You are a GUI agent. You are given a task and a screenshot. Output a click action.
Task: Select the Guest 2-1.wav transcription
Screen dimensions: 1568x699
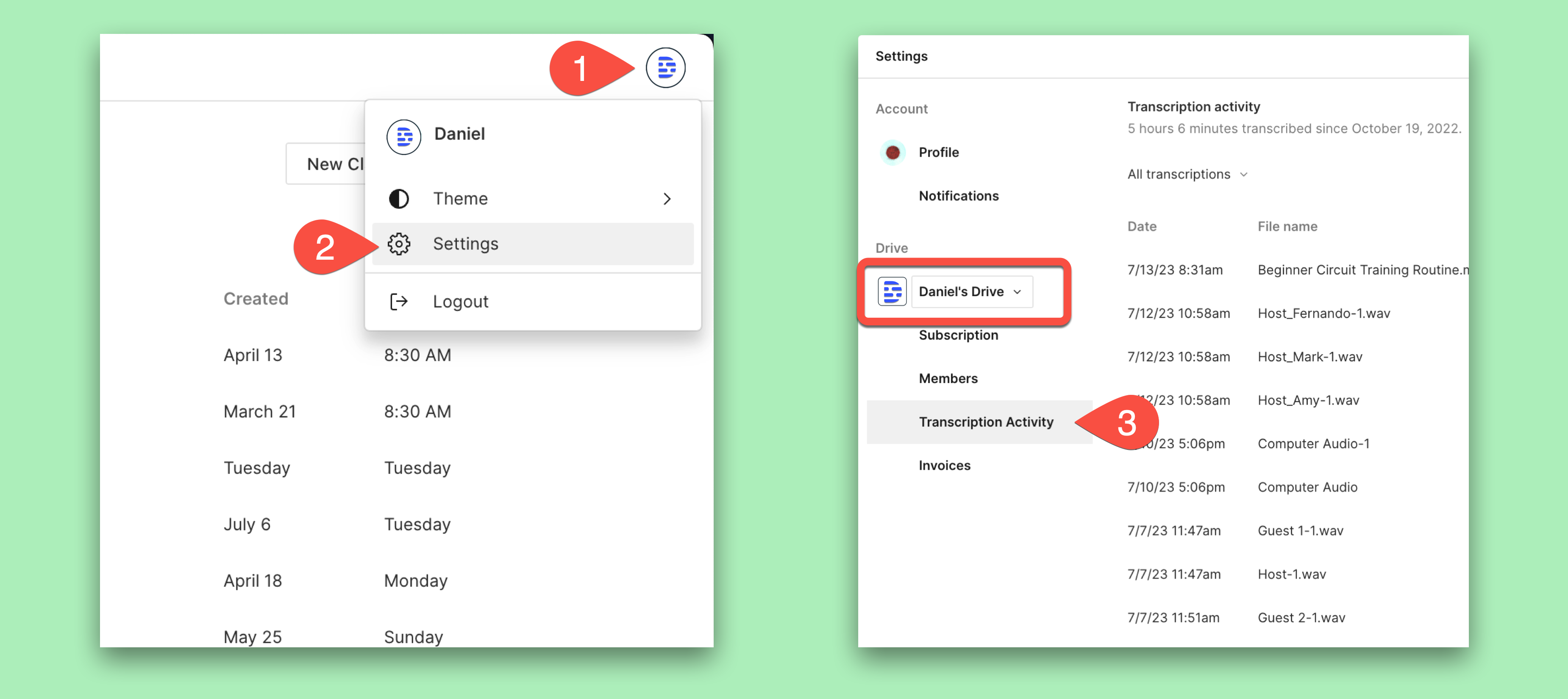point(1301,618)
